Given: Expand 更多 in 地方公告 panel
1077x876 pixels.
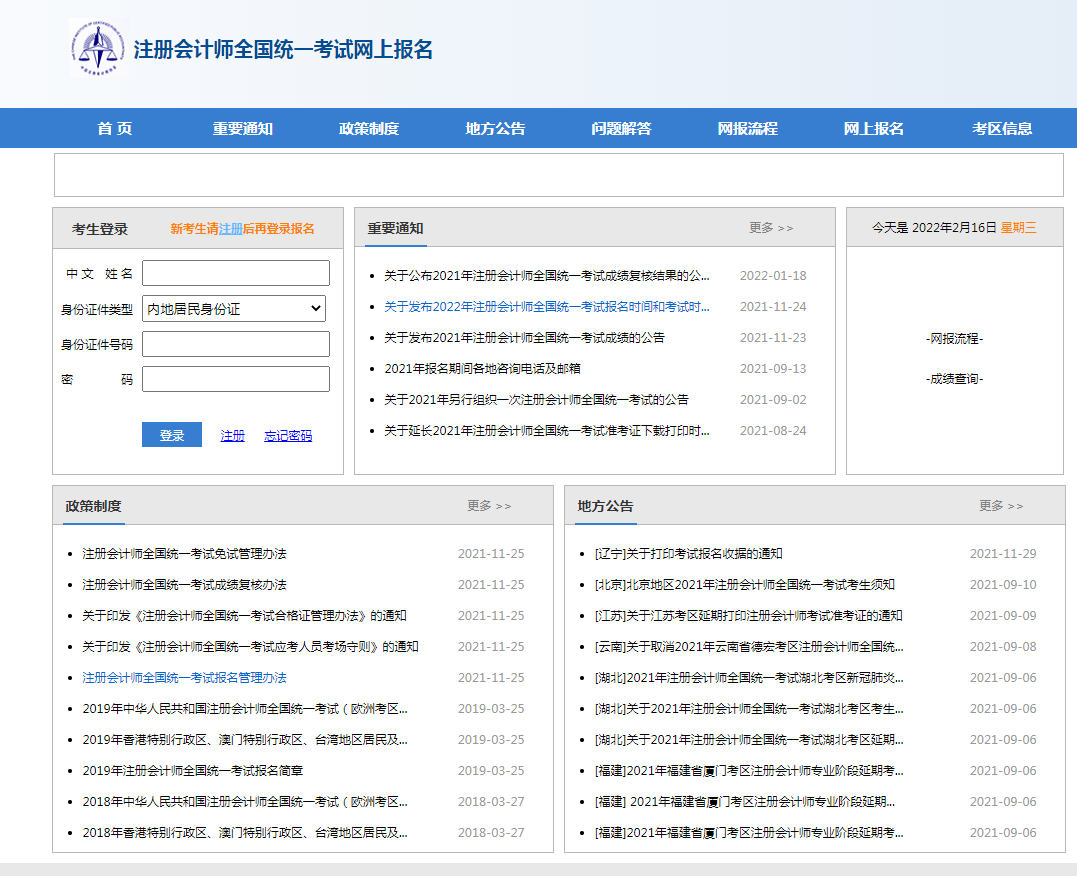Looking at the screenshot, I should (1000, 506).
